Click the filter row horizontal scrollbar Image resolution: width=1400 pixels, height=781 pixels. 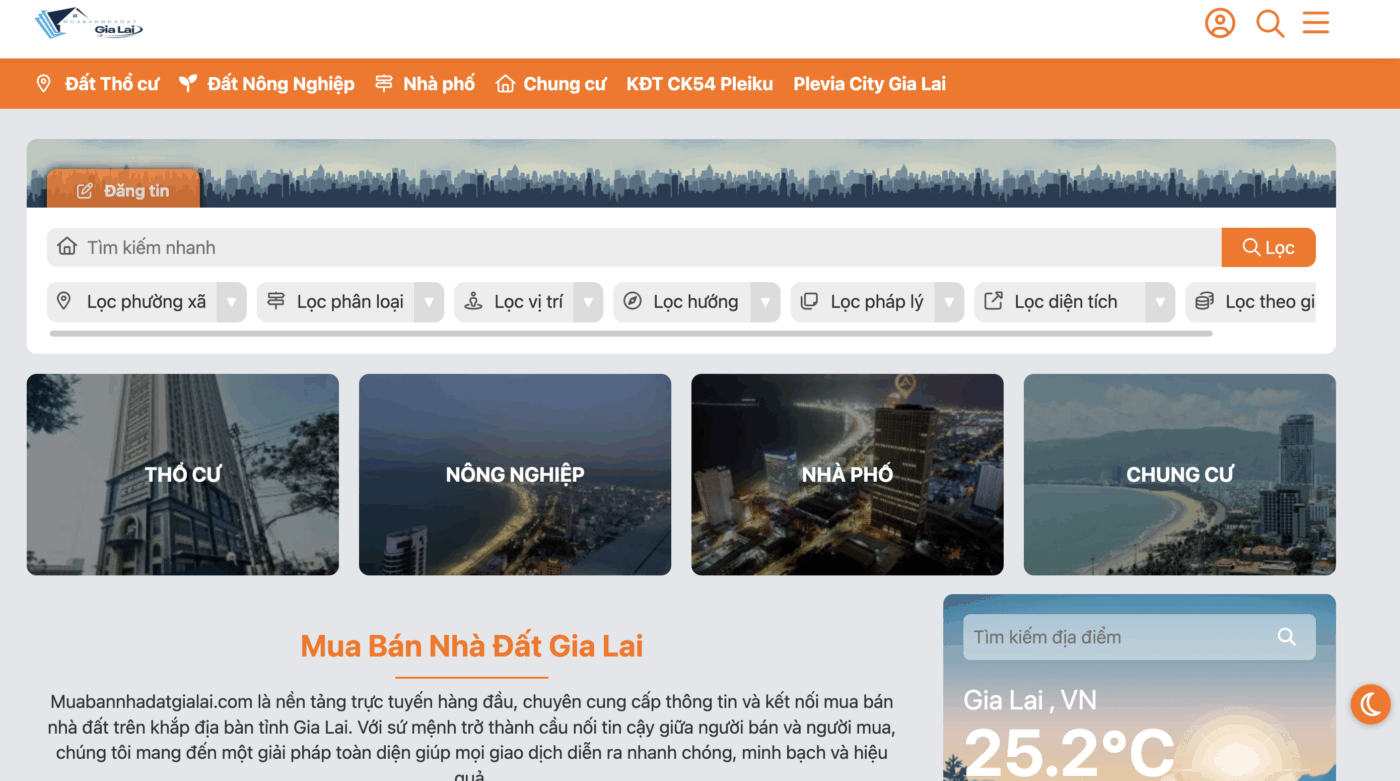(630, 333)
